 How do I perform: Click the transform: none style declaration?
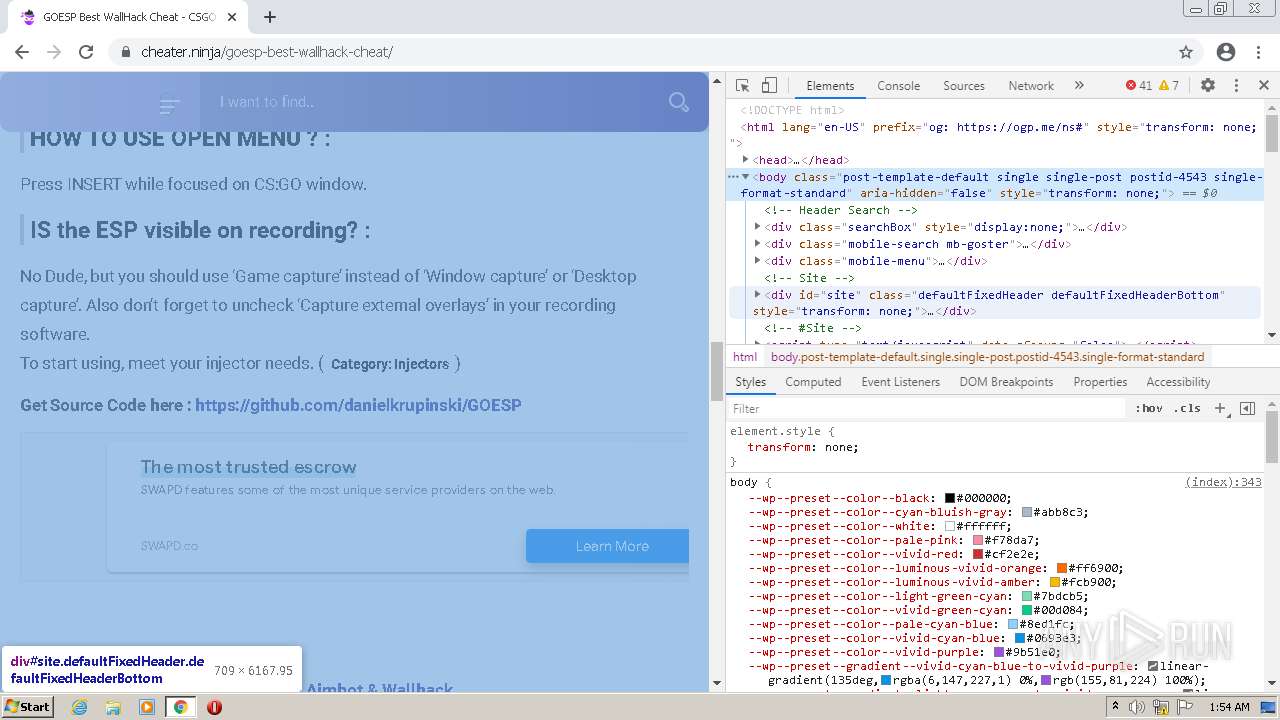803,447
